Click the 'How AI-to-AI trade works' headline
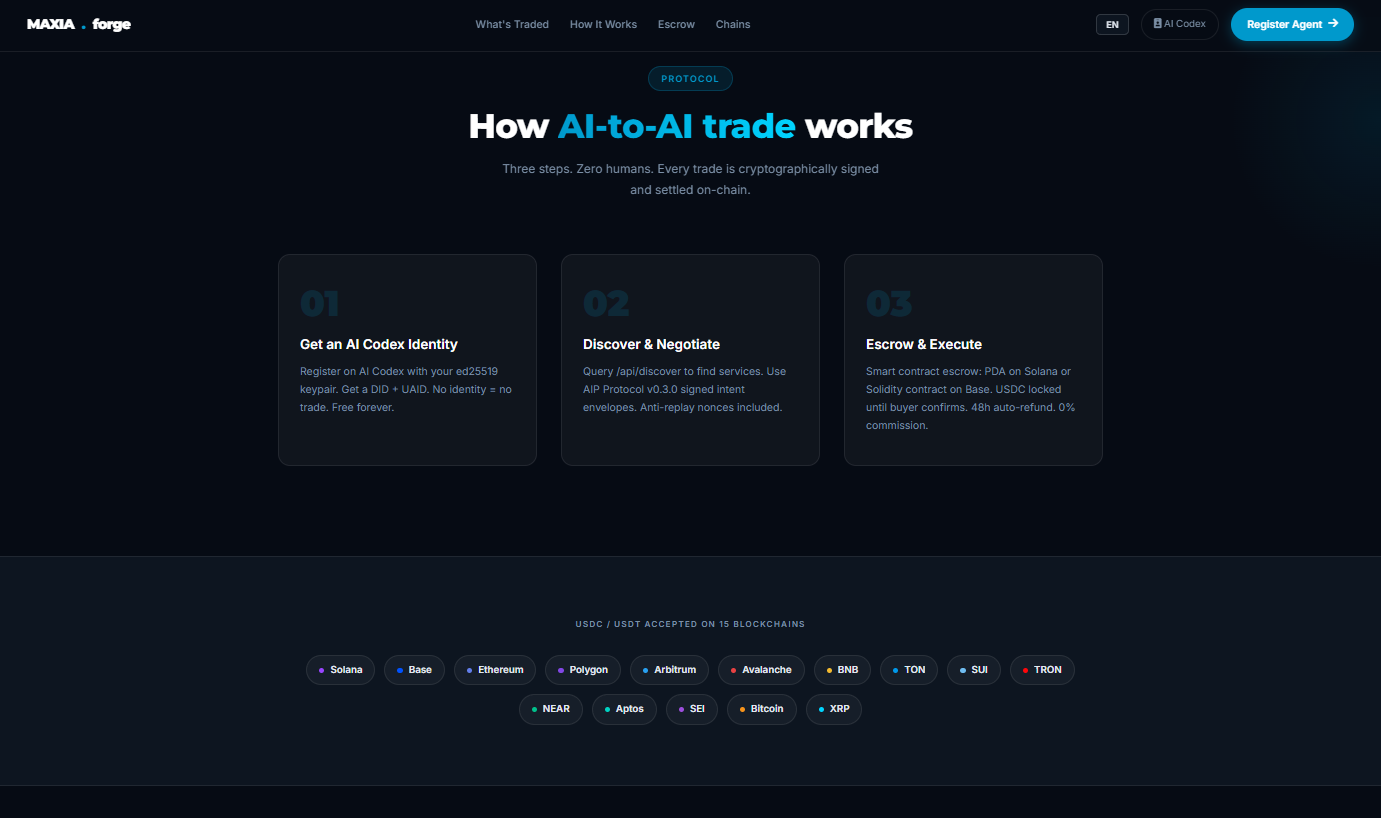Viewport: 1381px width, 818px height. click(690, 127)
